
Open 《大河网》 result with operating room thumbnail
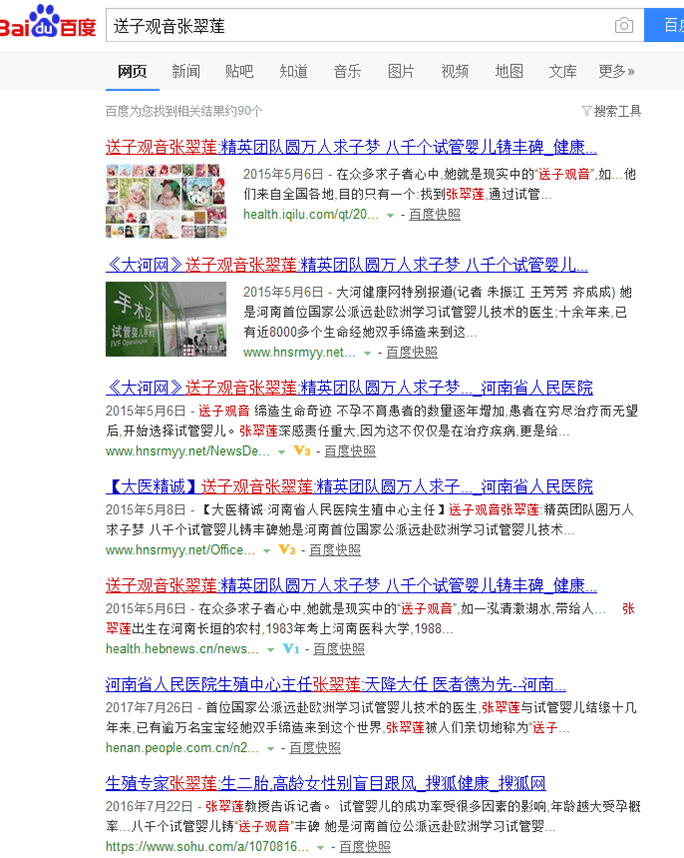346,265
